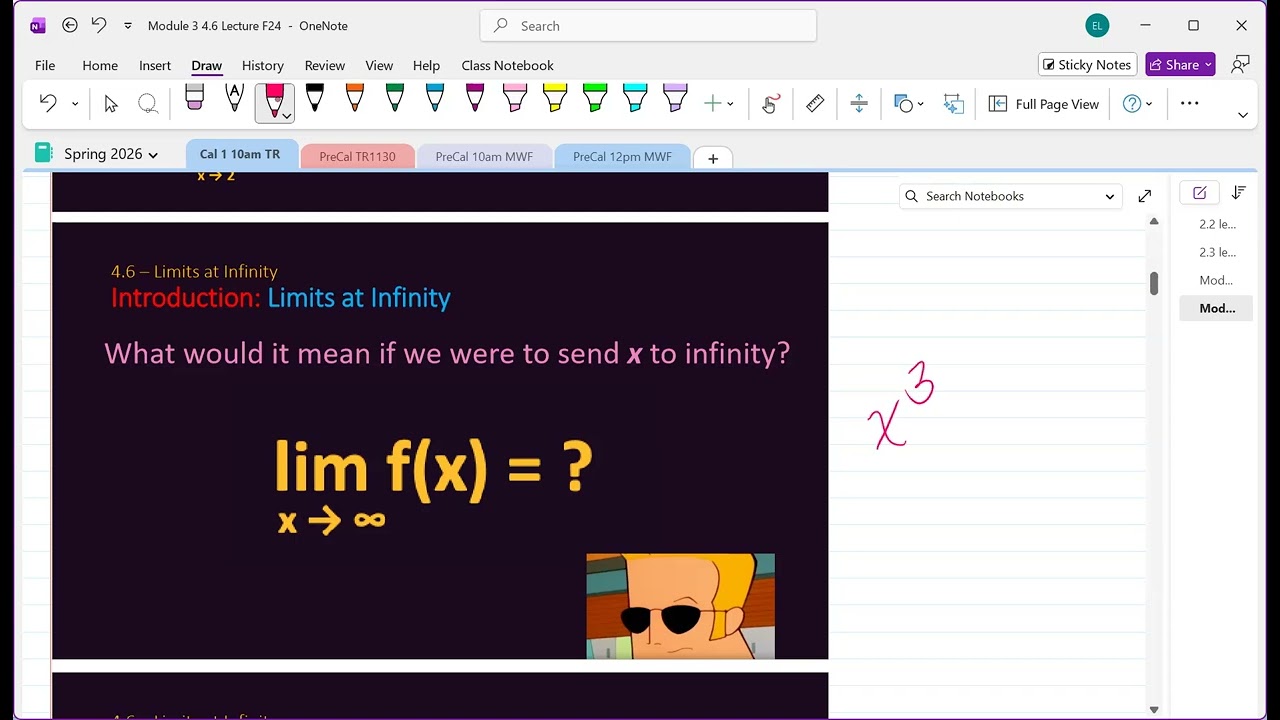Screen dimensions: 1280x720
Task: Open the History ribbon tab
Action: point(263,65)
